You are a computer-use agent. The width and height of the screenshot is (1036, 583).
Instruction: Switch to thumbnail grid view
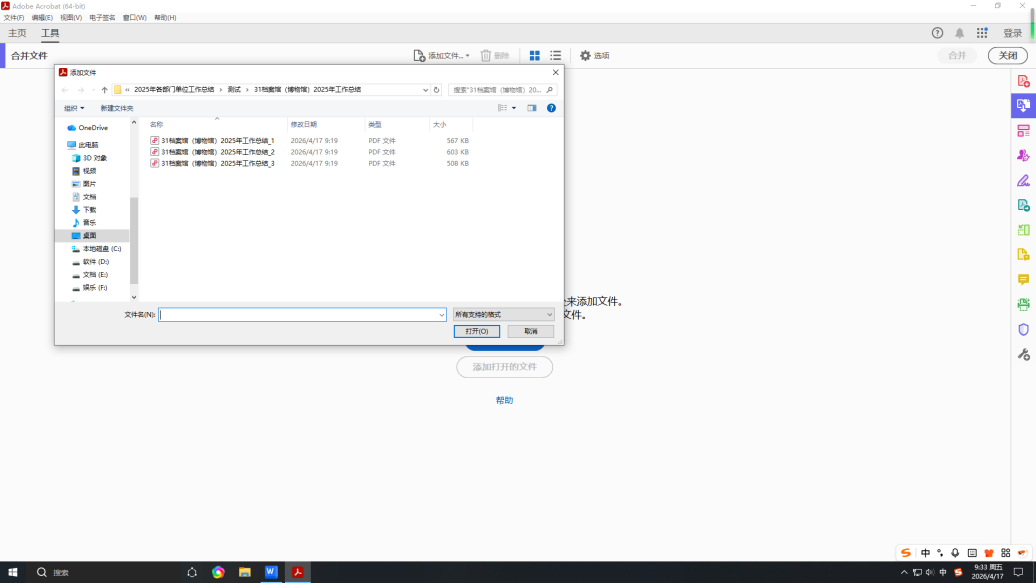[535, 56]
